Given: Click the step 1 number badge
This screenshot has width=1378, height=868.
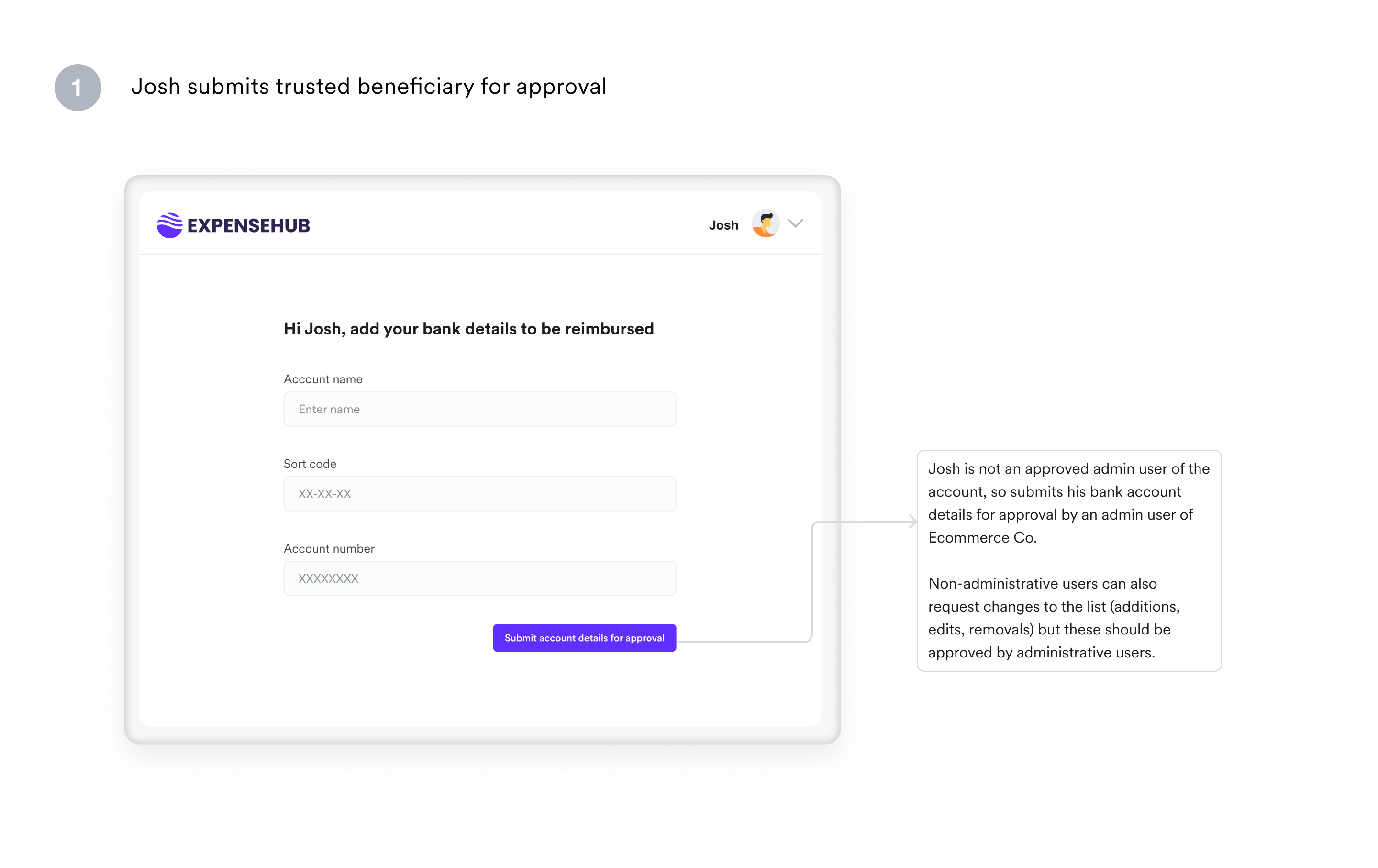Looking at the screenshot, I should pos(78,88).
